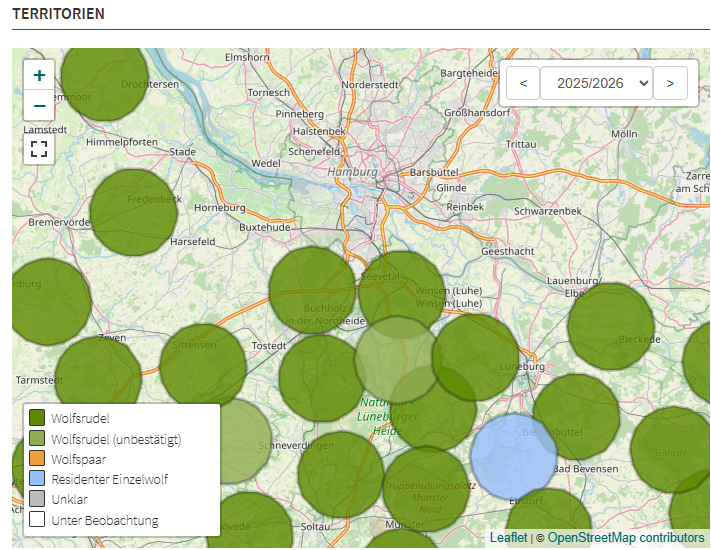Go to the previous monitoring year

523,83
